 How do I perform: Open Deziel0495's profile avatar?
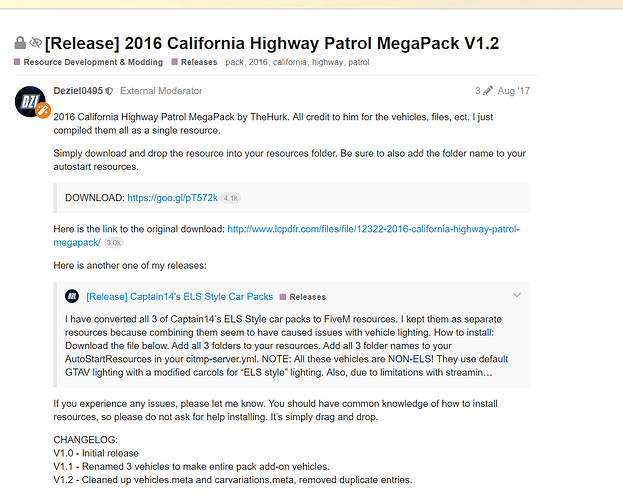tap(31, 102)
